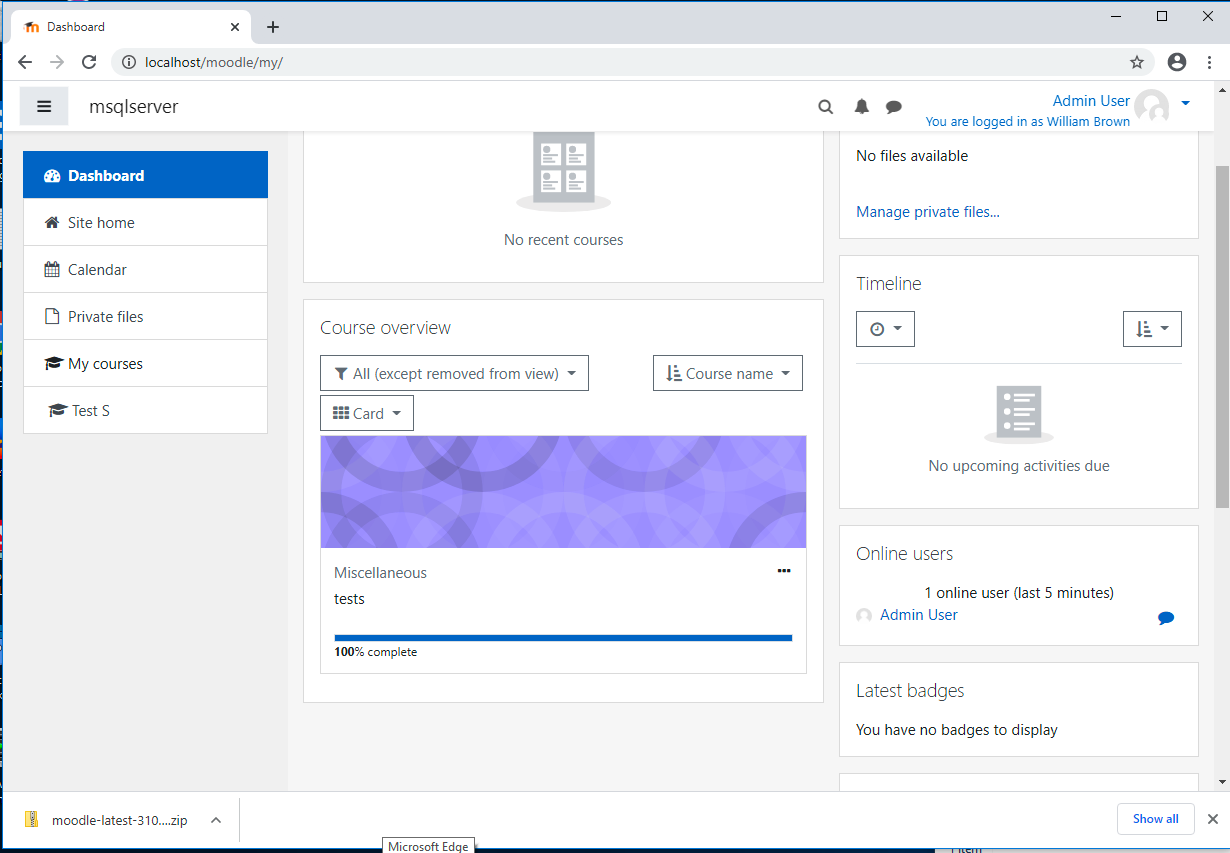Image resolution: width=1230 pixels, height=853 pixels.
Task: Open the search magnifier icon in header
Action: (826, 107)
